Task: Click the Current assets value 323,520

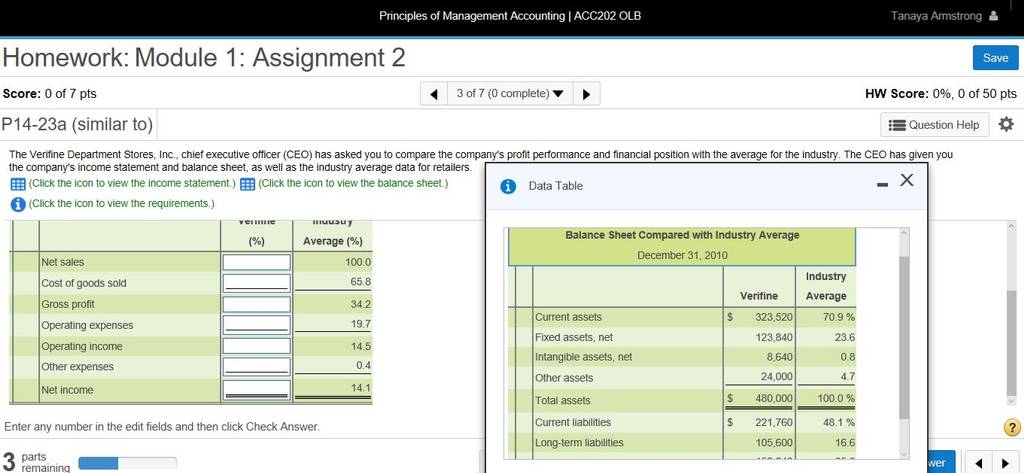Action: tap(773, 317)
